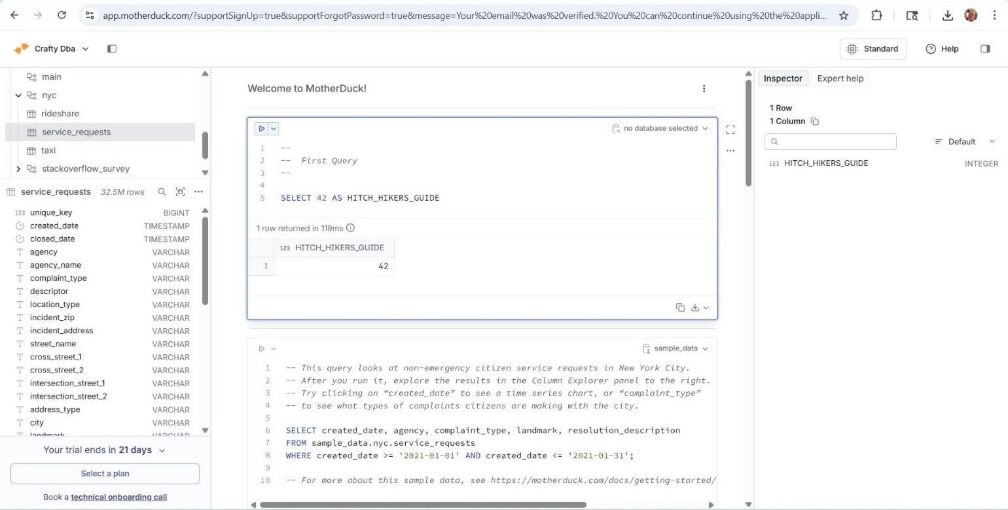Open the Chrome profile avatar
Image resolution: width=1008 pixels, height=510 pixels.
pyautogui.click(x=971, y=15)
